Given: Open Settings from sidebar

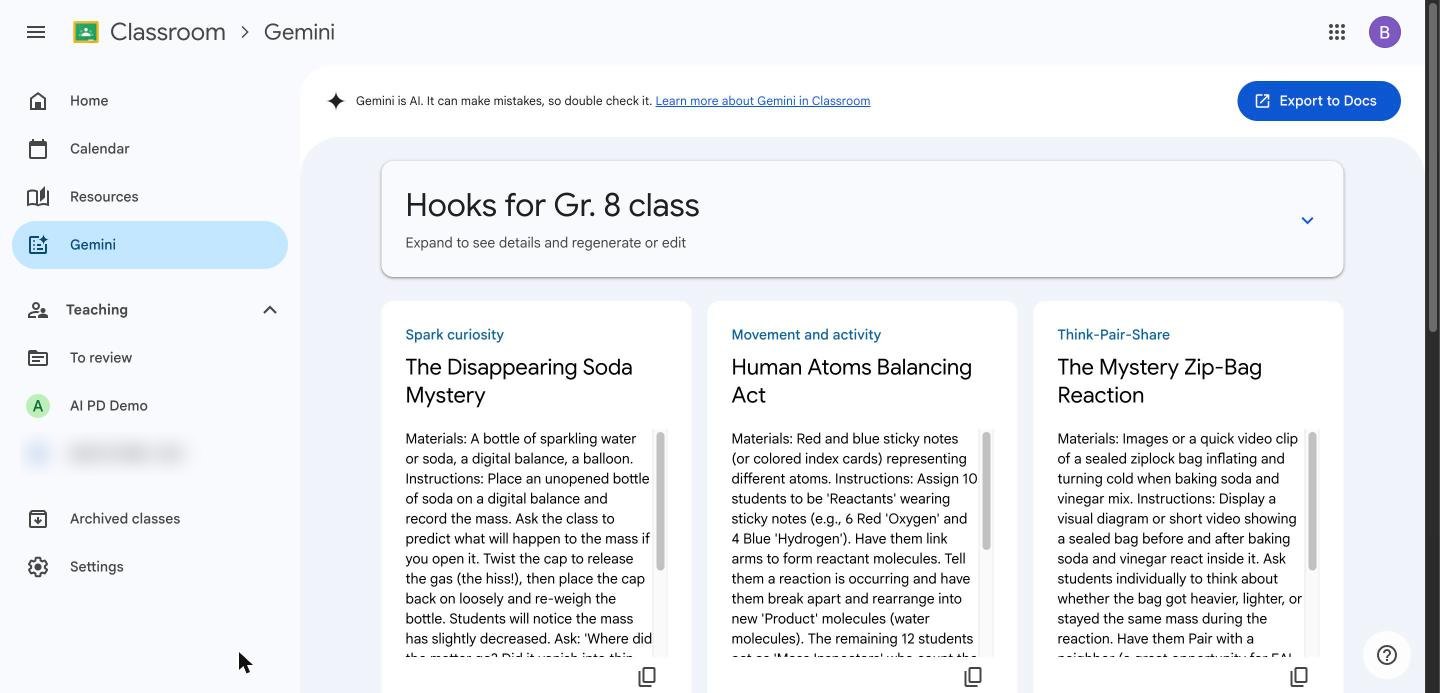Looking at the screenshot, I should point(150,567).
